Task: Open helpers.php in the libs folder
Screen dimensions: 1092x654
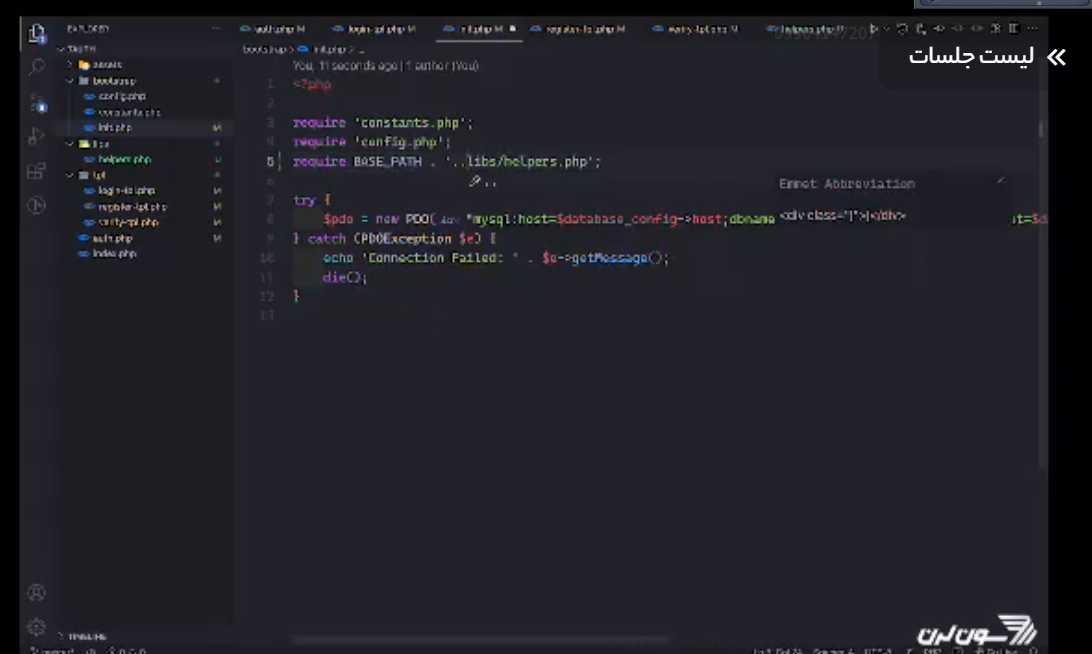Action: point(125,159)
